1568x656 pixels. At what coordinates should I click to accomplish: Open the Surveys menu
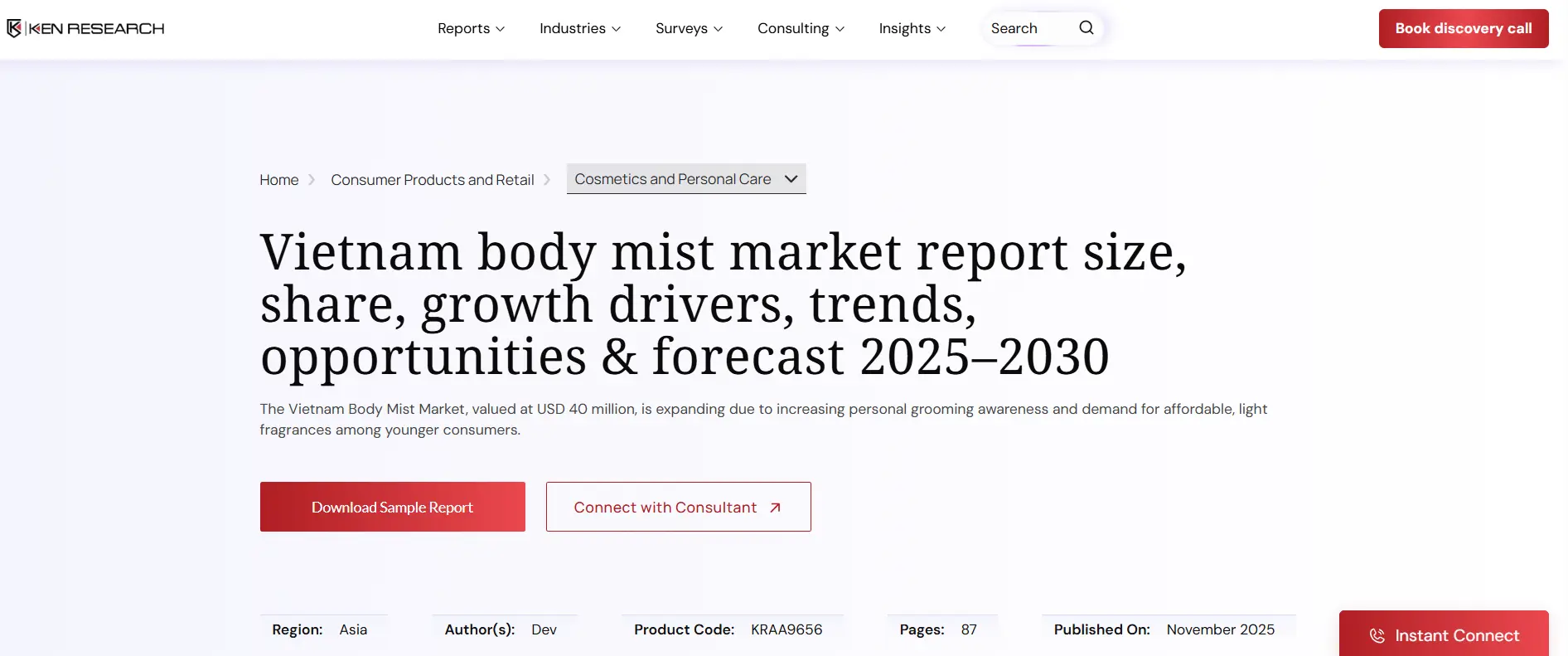[x=689, y=28]
